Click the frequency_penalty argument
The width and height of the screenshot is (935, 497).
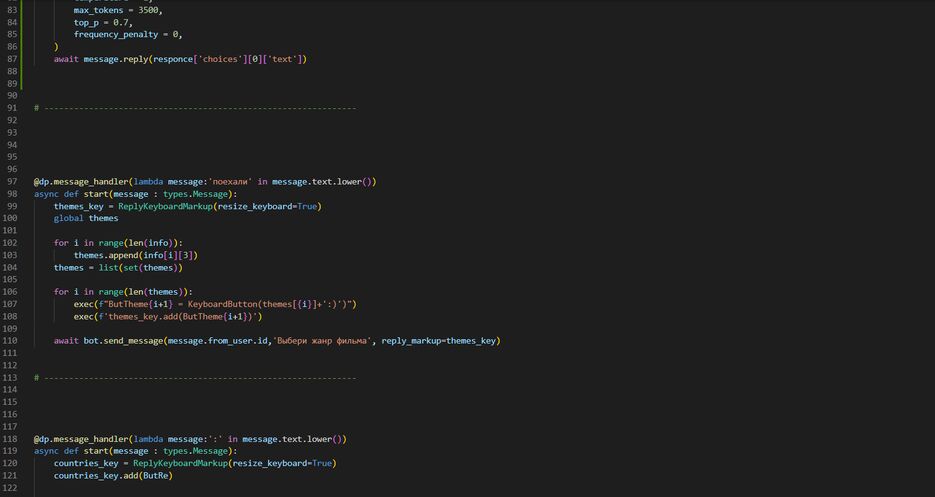(x=118, y=34)
